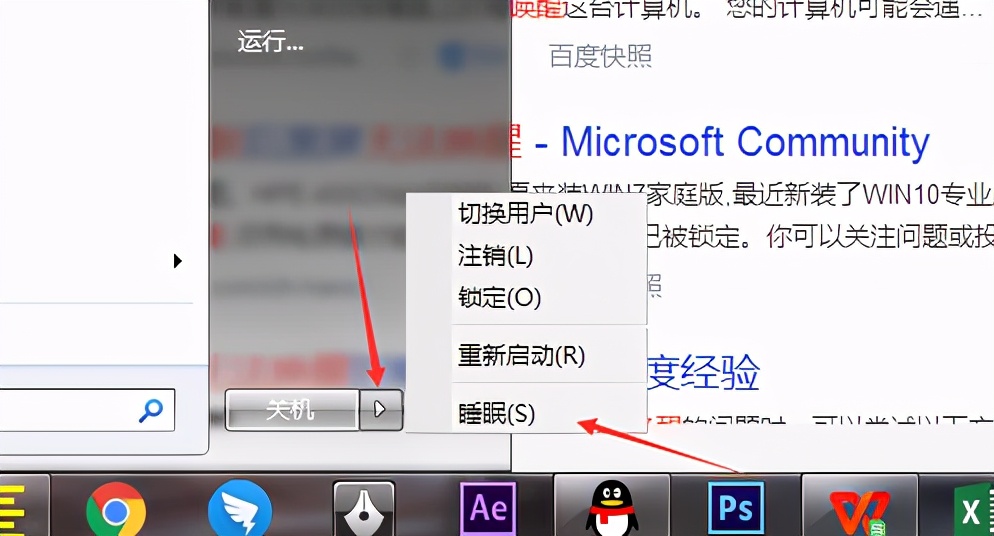Expand the Start menu submenu arrow
Viewport: 994px width, 536px height.
[x=178, y=260]
